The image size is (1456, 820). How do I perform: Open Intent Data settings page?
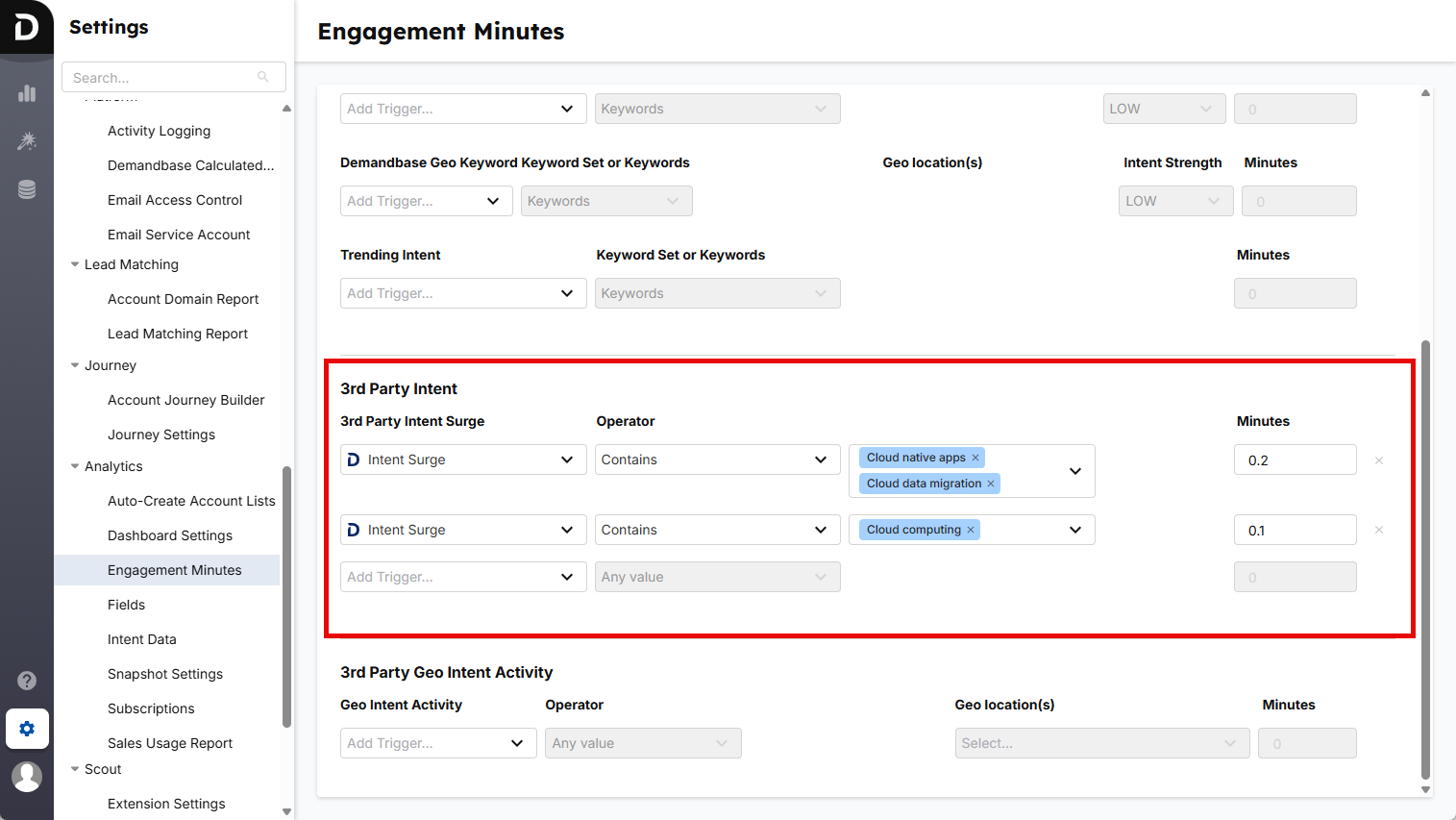tap(142, 639)
